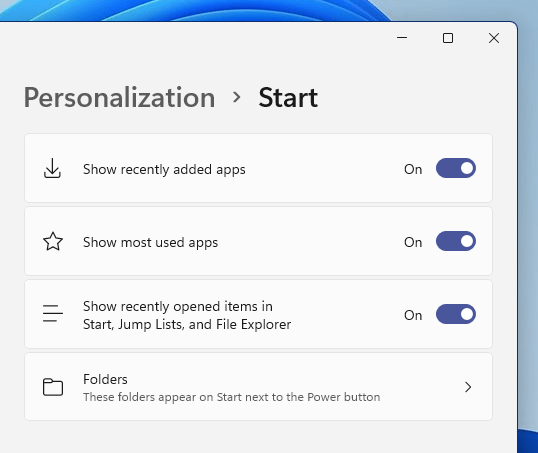Image resolution: width=538 pixels, height=453 pixels.
Task: Click the folder icon in the Folders row
Action: pos(53,387)
